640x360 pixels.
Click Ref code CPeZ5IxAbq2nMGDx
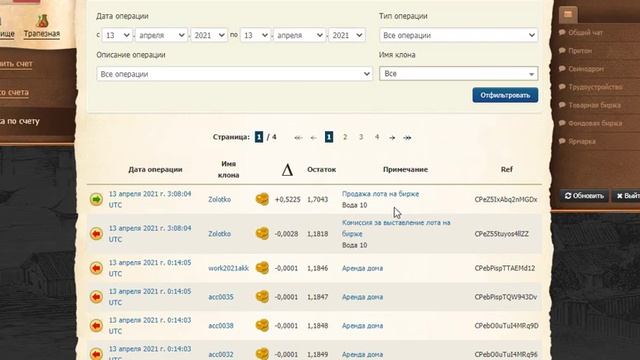506,200
